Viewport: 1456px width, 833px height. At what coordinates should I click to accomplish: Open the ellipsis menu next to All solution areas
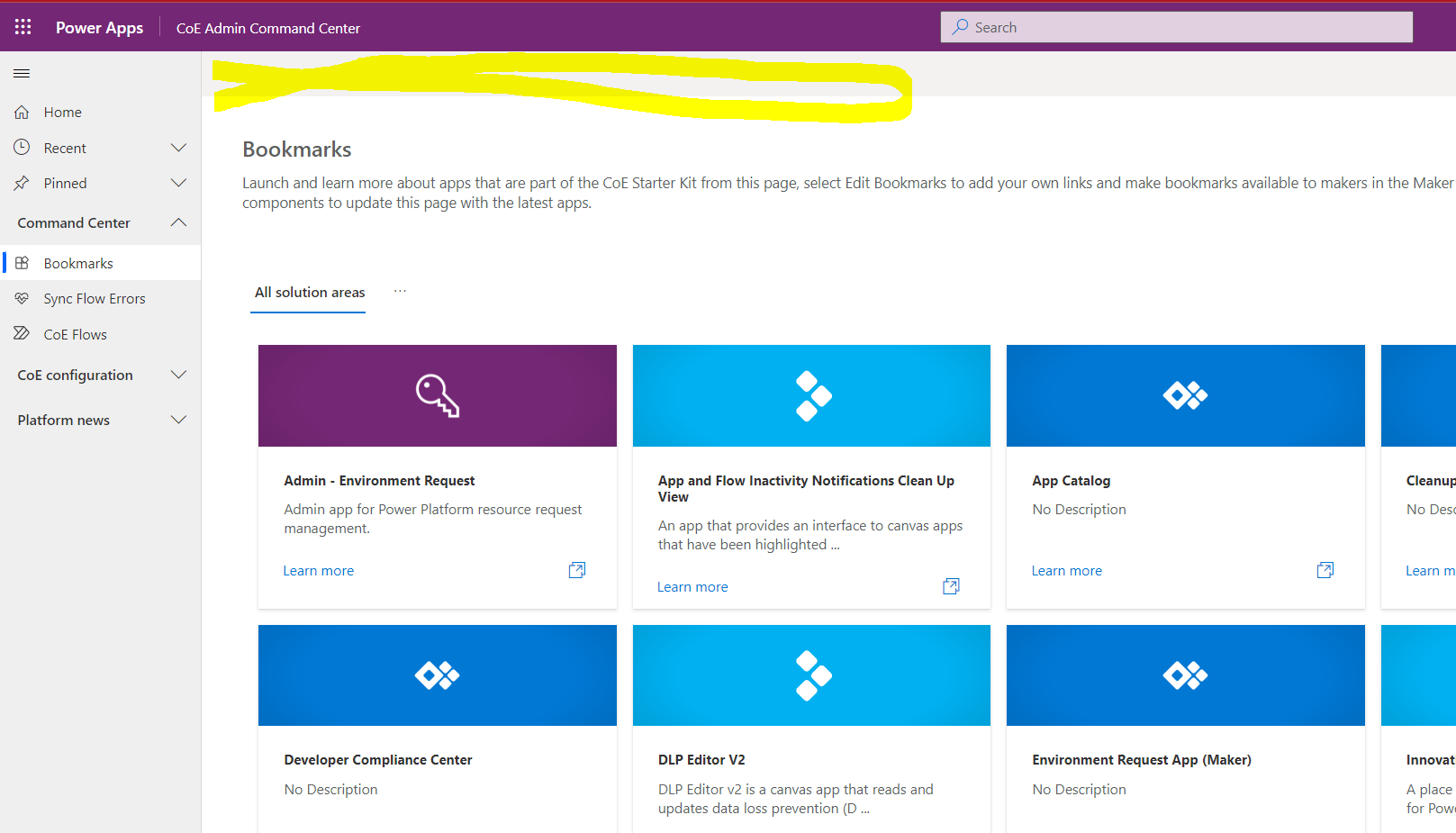(400, 290)
